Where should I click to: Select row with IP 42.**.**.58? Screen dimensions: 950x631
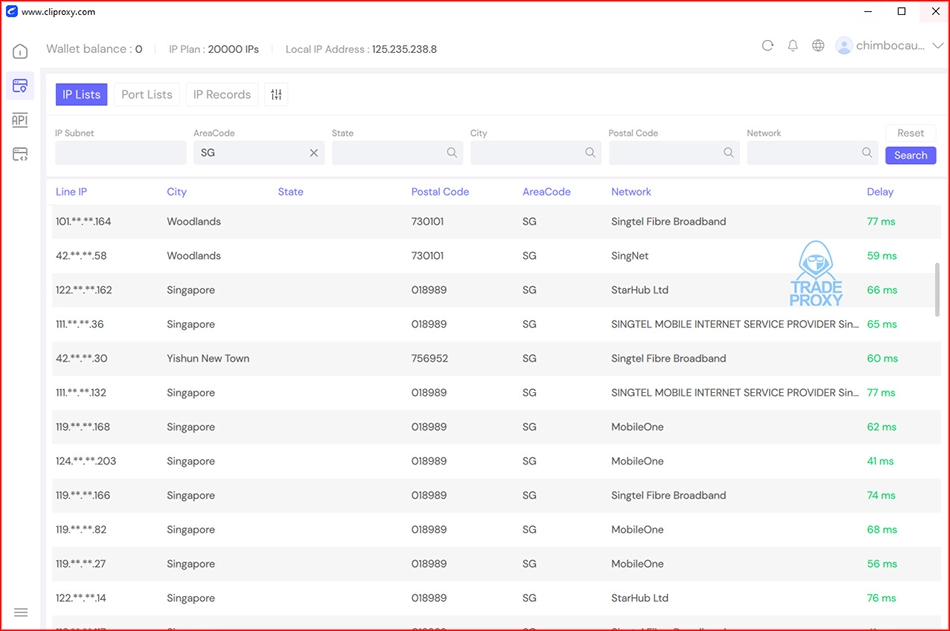(x=496, y=256)
